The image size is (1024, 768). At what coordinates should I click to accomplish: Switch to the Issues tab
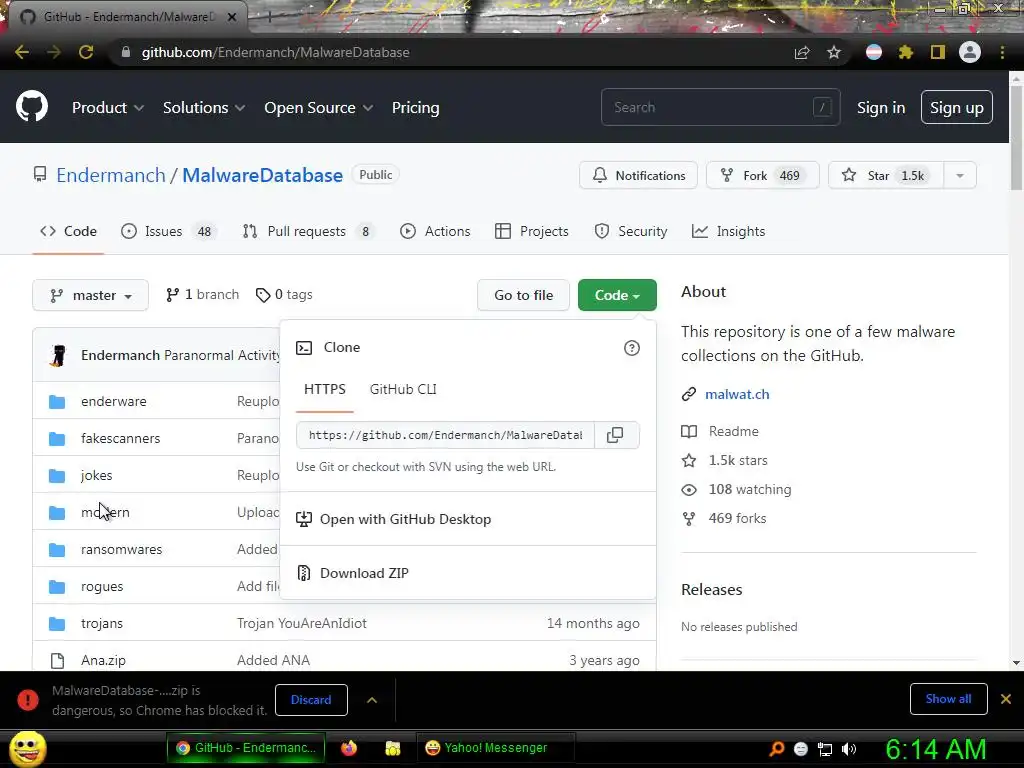[x=167, y=231]
